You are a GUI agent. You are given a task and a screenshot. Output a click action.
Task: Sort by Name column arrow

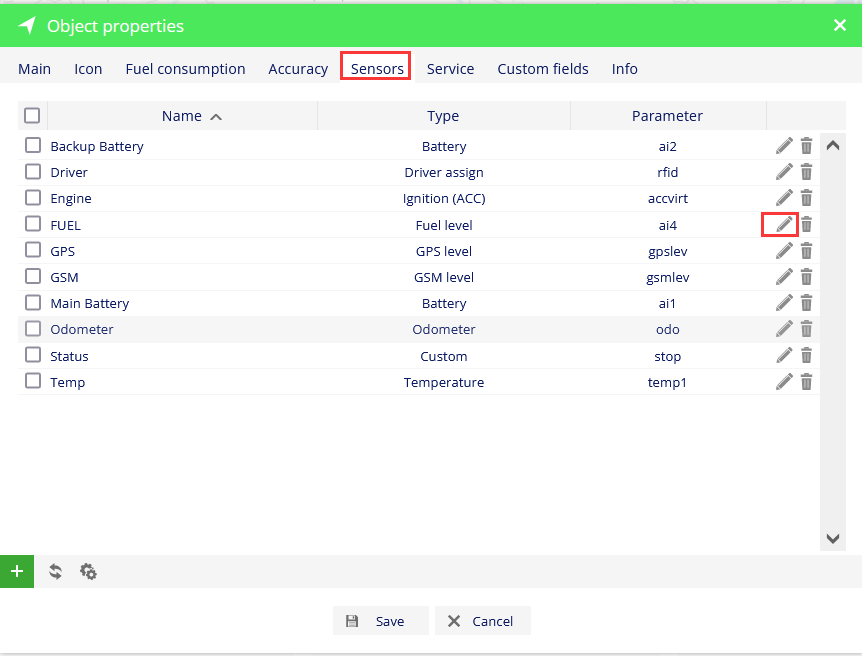(216, 117)
